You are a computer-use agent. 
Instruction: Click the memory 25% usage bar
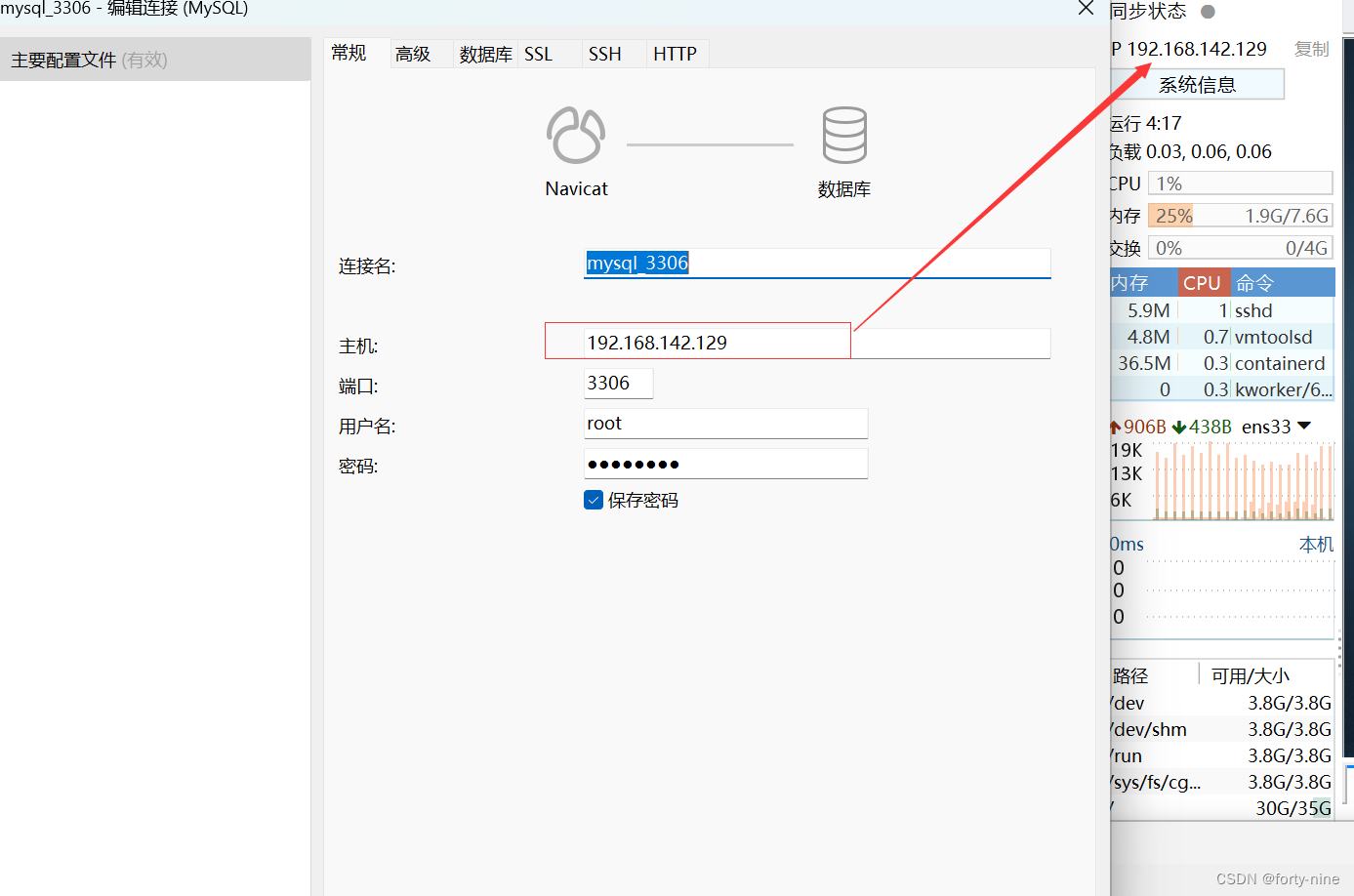click(1240, 216)
